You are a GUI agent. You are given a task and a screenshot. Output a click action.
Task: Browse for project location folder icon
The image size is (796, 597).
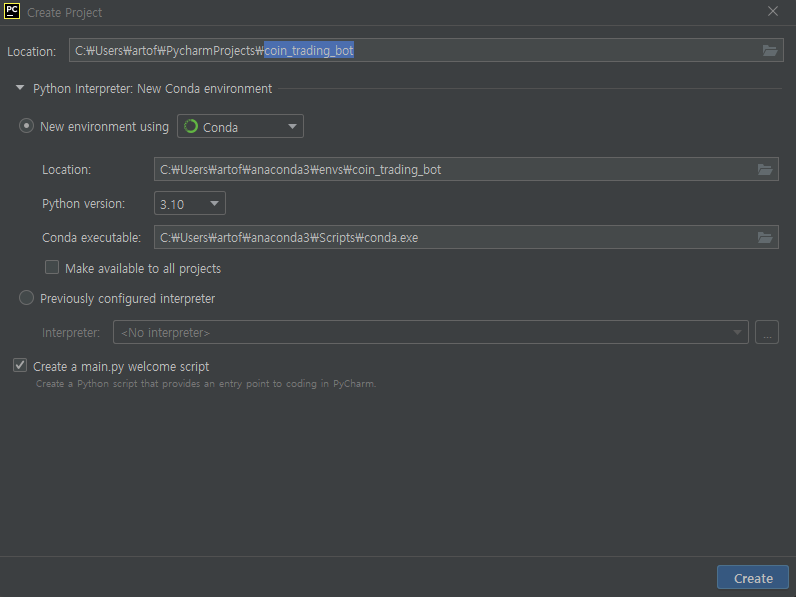point(770,50)
